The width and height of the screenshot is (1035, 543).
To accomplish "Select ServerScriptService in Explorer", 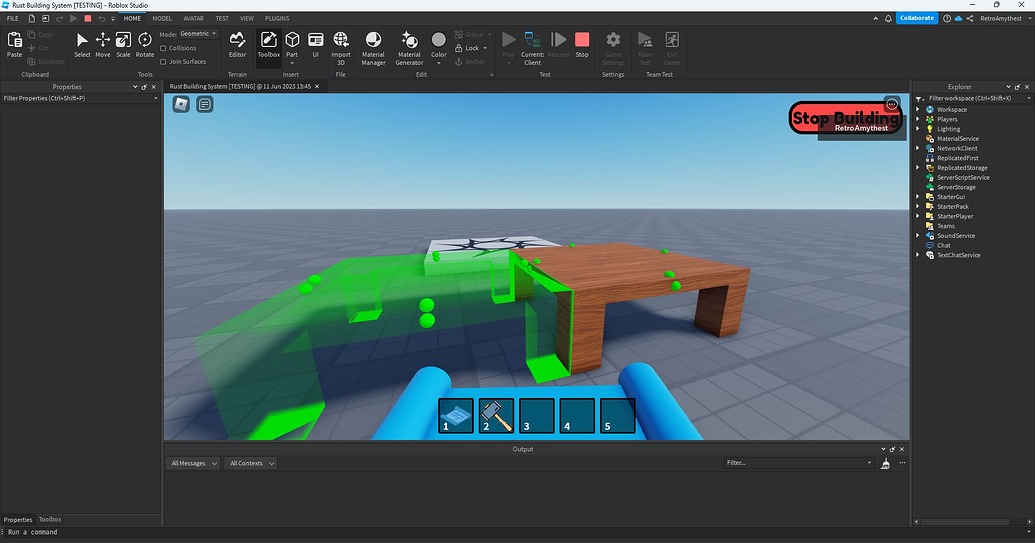I will click(963, 177).
